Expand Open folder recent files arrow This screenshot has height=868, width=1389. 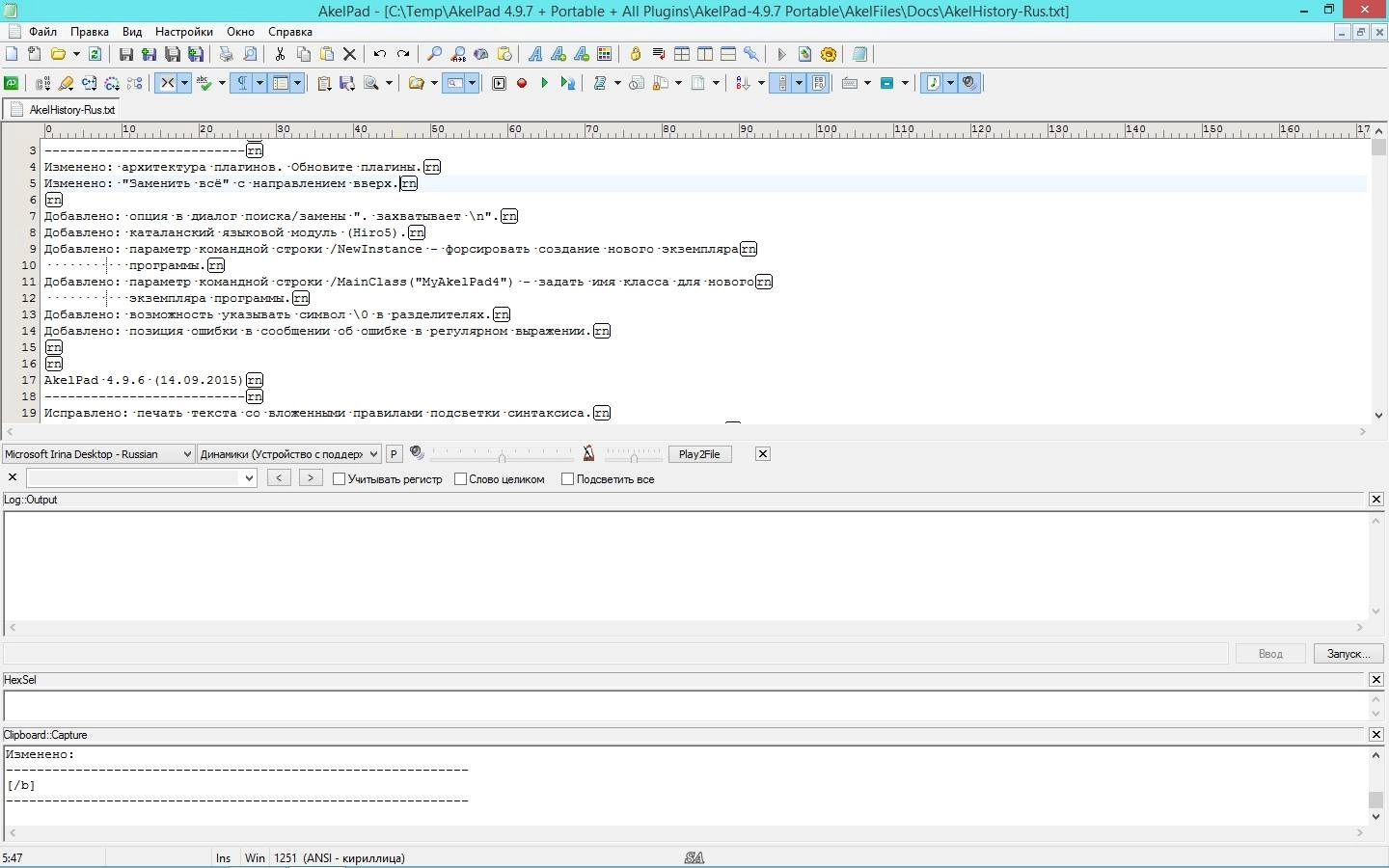coord(76,54)
